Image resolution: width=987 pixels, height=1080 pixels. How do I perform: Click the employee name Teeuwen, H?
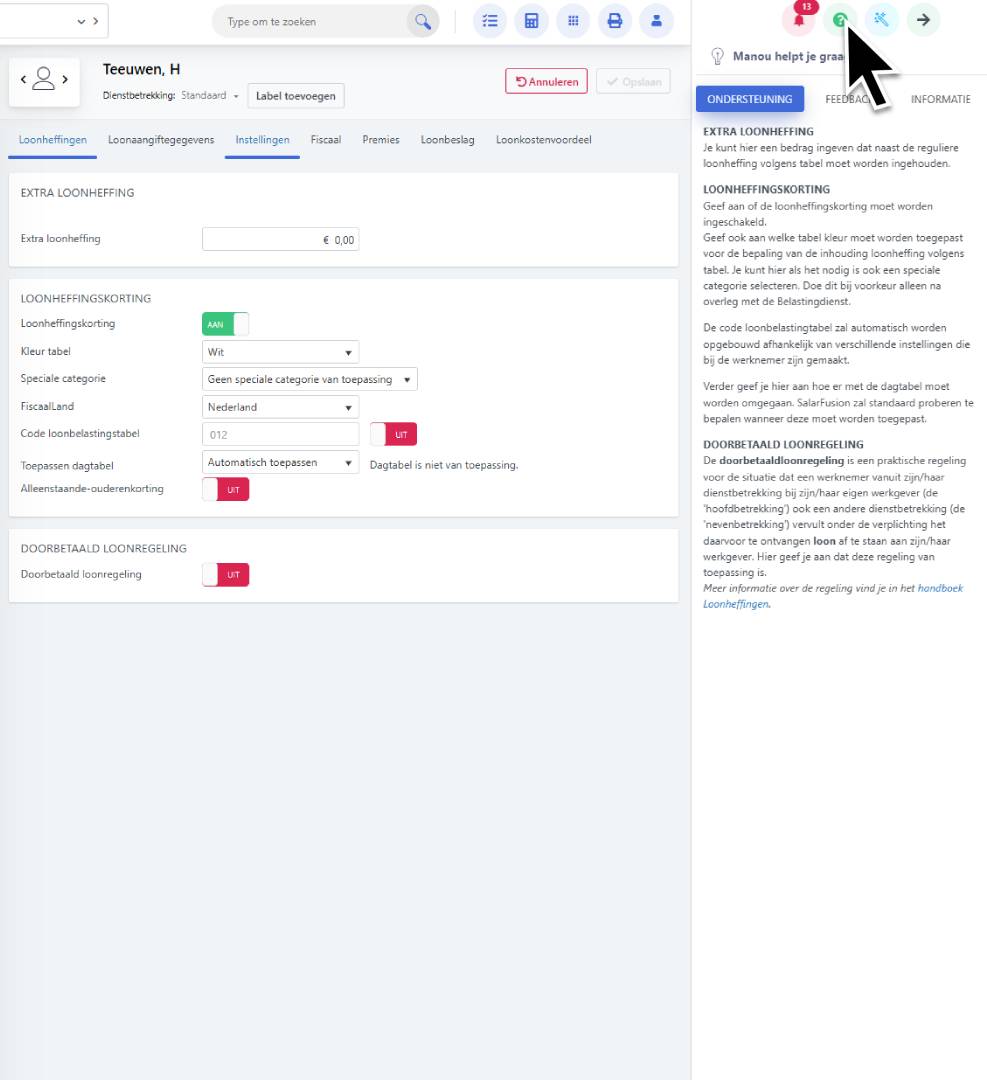tap(141, 70)
